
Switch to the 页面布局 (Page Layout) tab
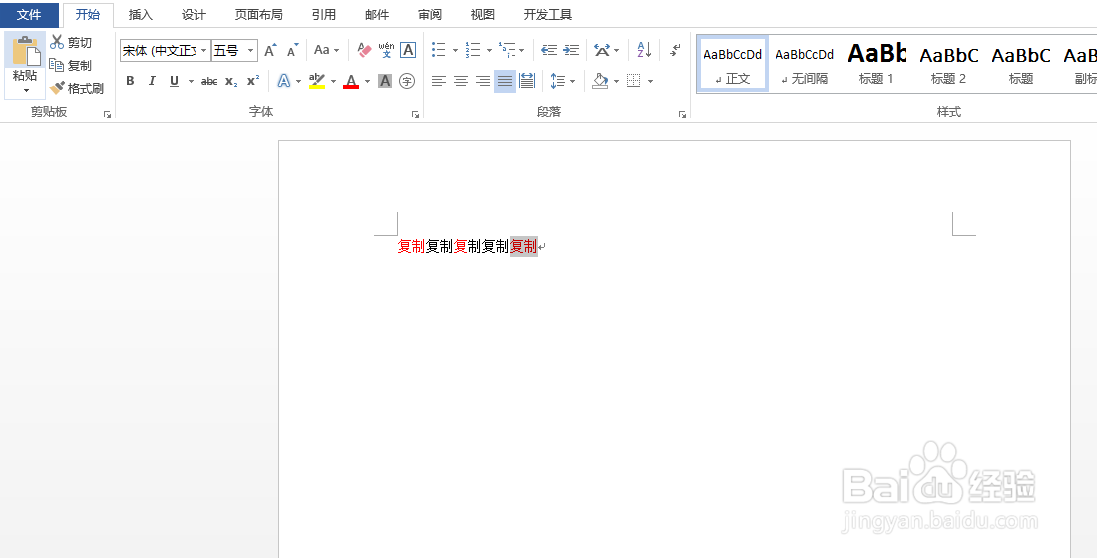pos(258,15)
